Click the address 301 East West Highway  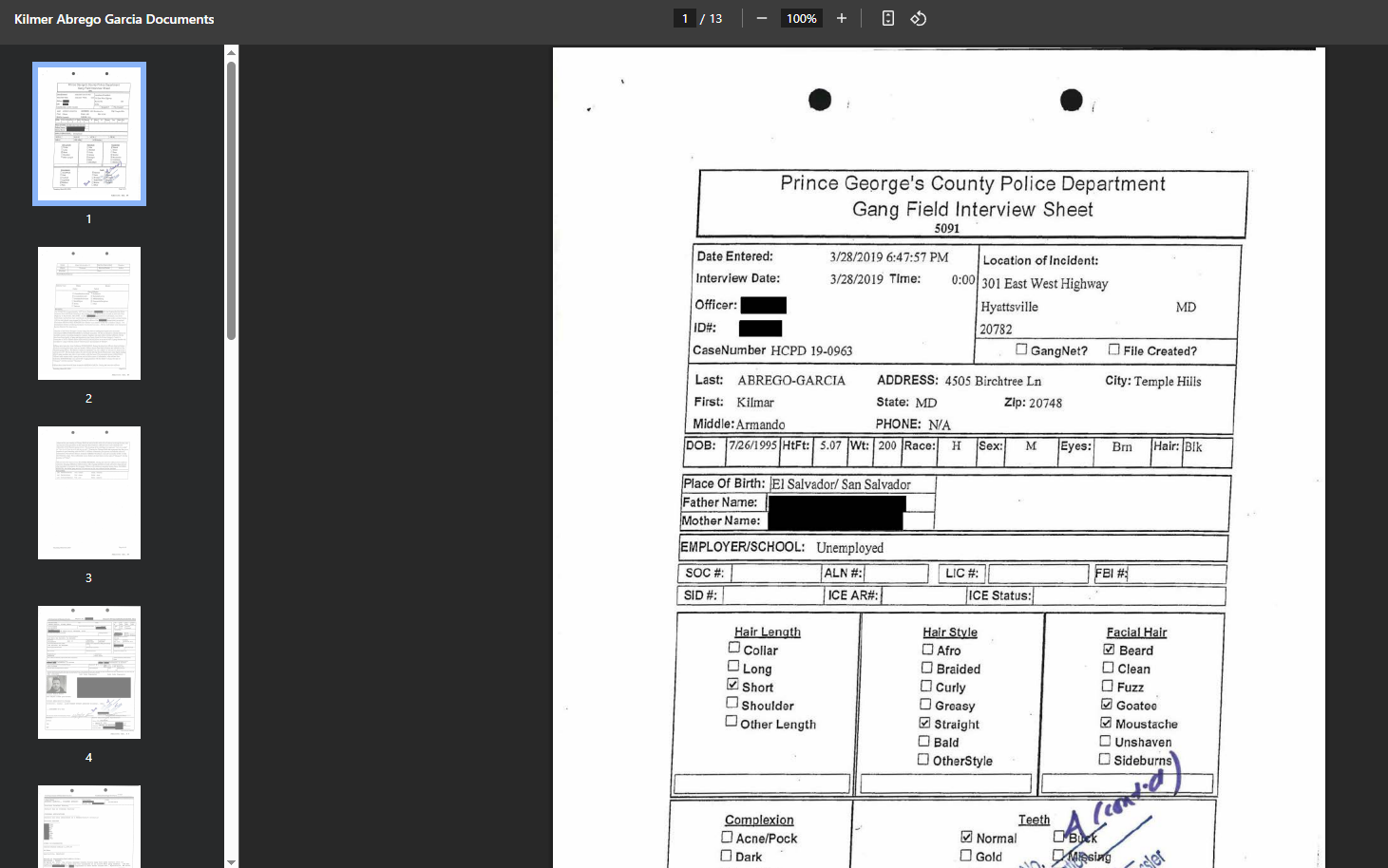[1044, 284]
